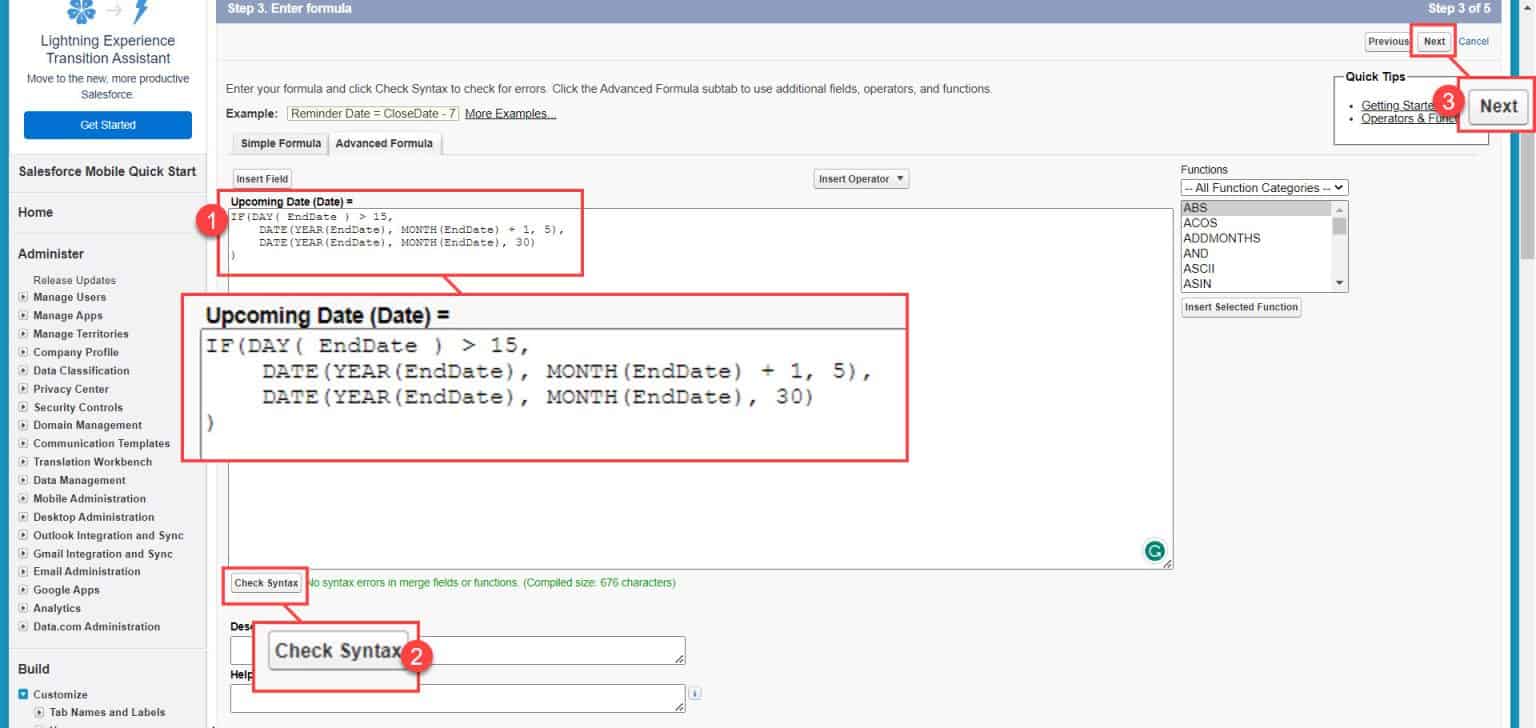
Task: Click the Insert Selected Function button
Action: click(1240, 307)
